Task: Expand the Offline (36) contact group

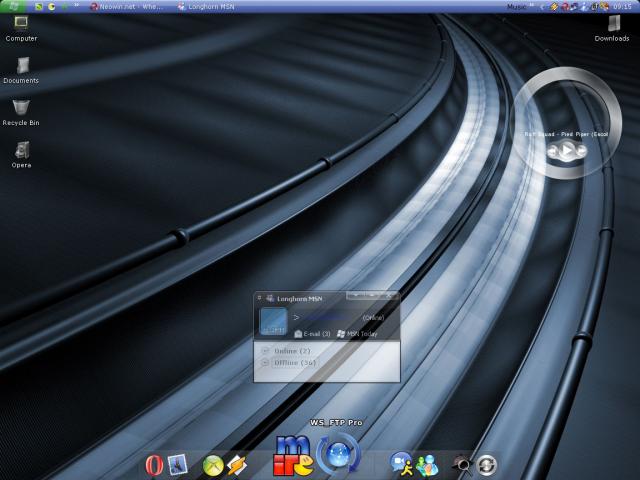Action: (265, 362)
